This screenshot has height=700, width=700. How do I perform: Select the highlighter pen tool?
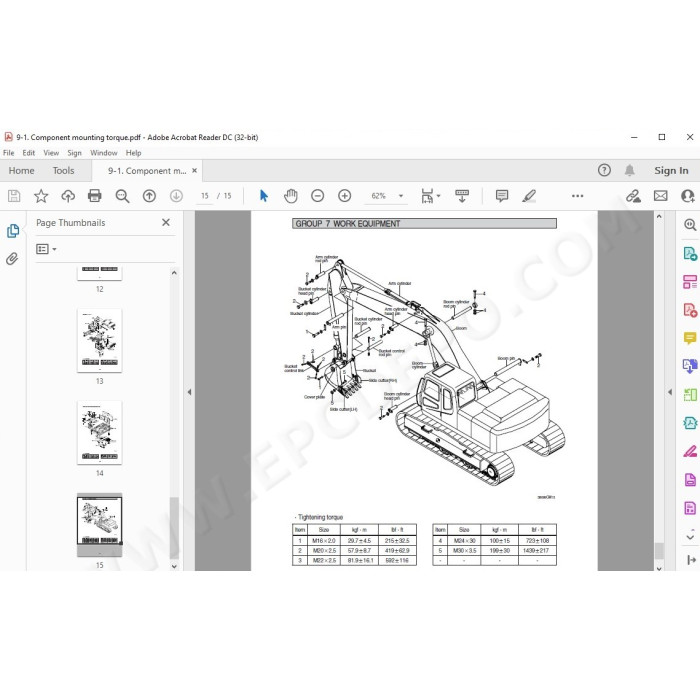529,196
